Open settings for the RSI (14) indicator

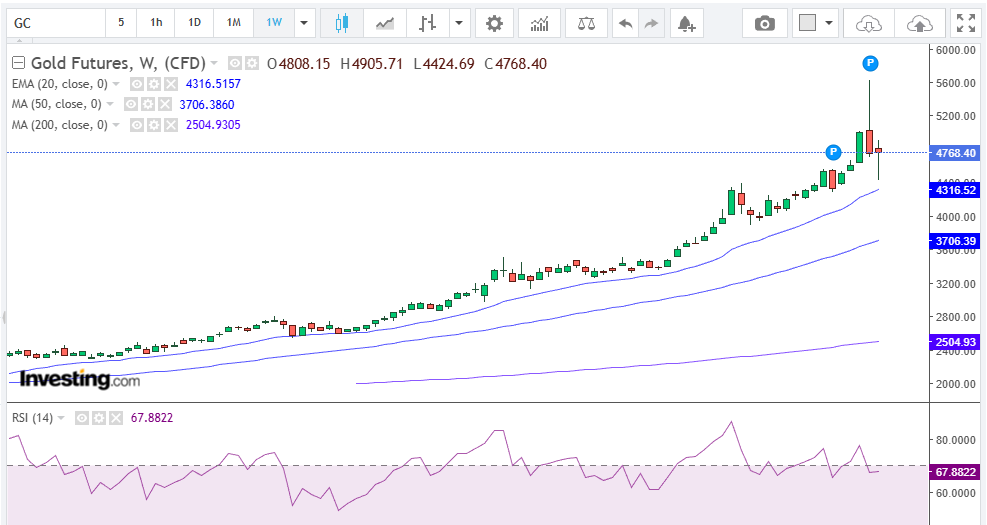[98, 417]
